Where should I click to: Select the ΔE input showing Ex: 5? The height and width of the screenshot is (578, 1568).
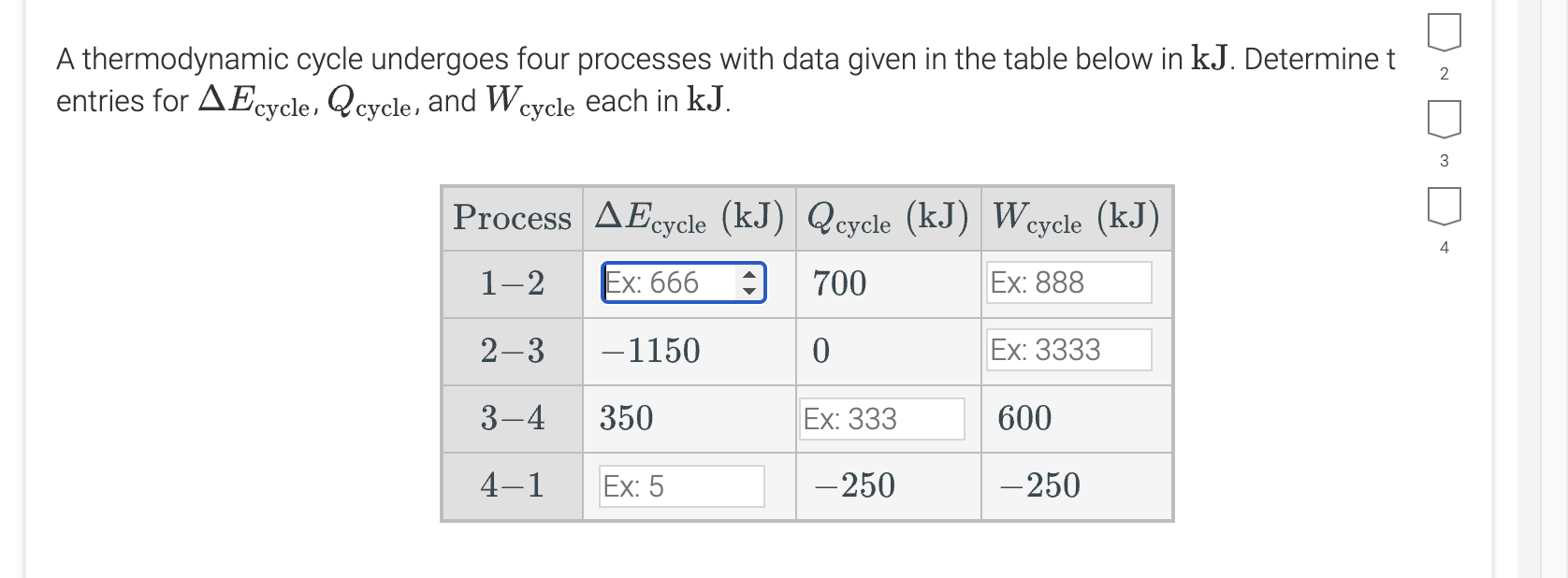[679, 484]
